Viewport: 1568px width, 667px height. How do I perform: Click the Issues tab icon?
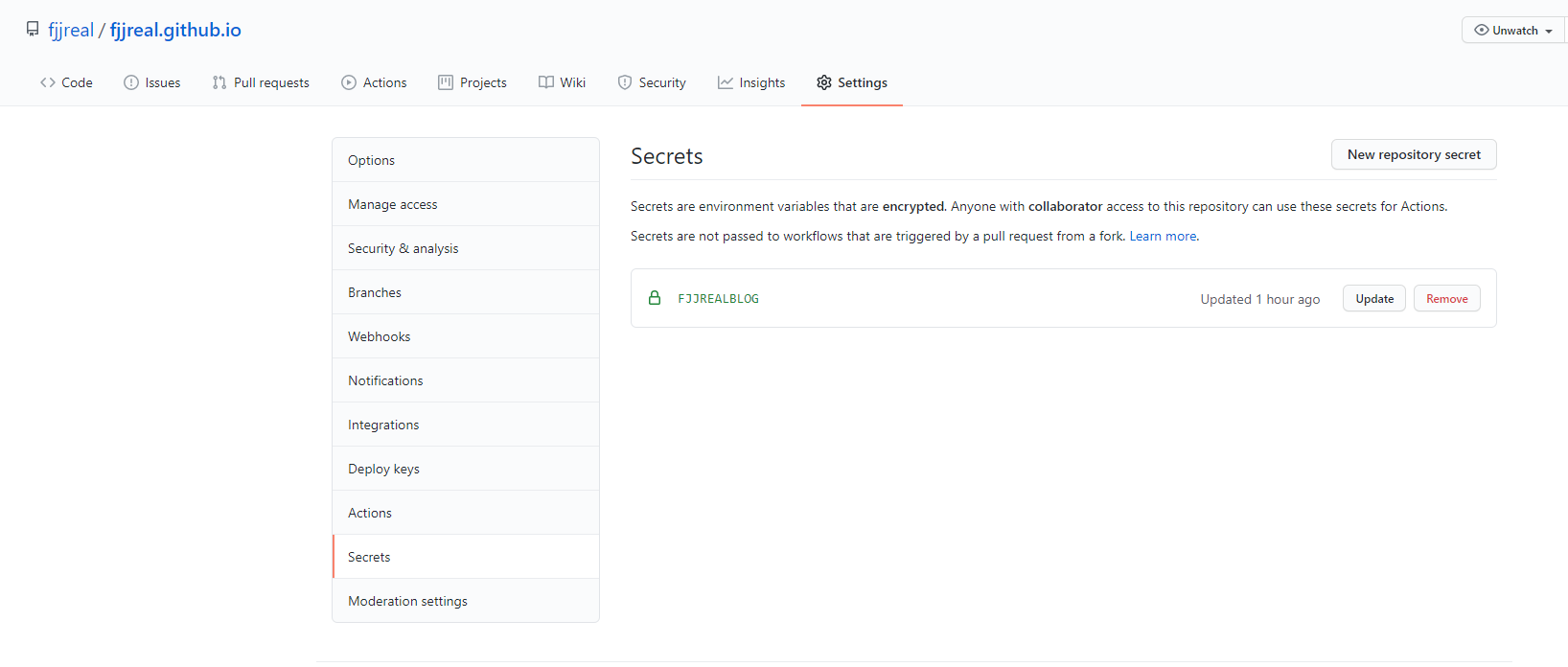[x=131, y=82]
